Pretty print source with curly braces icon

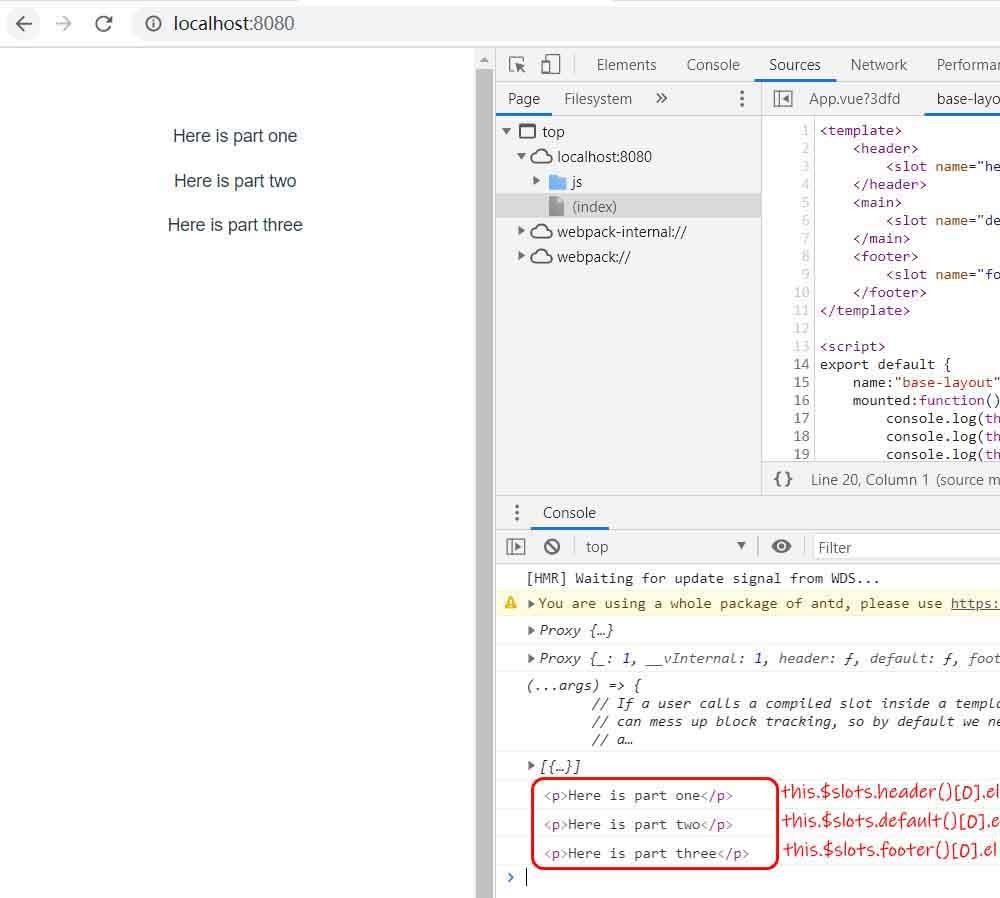point(783,479)
